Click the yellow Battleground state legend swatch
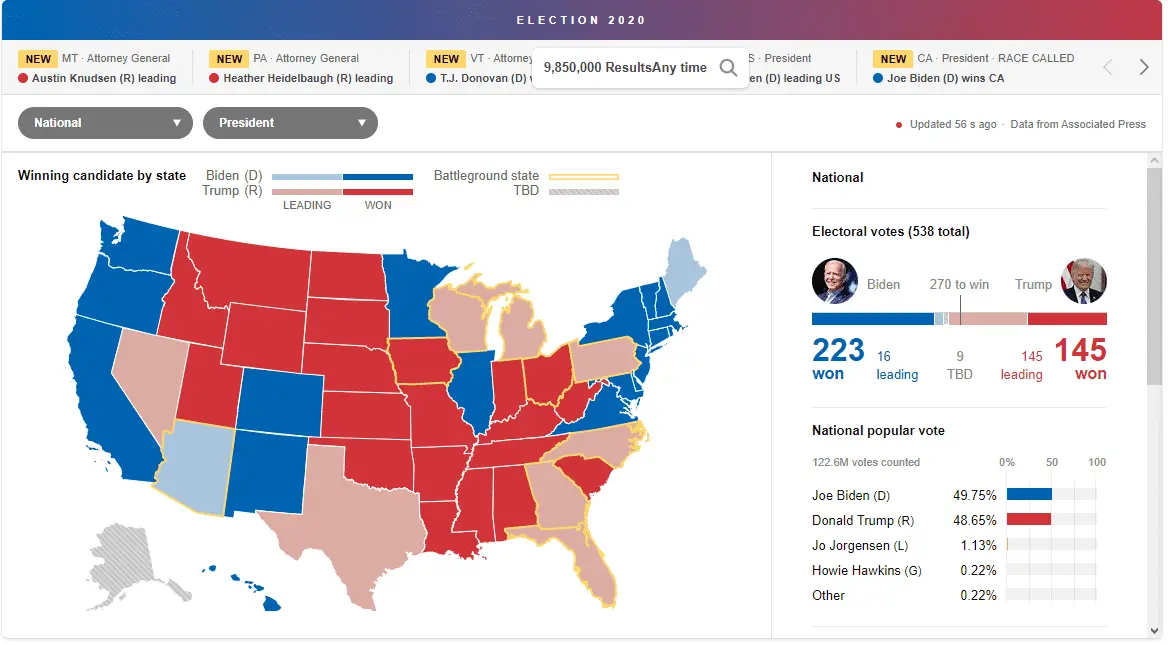Image resolution: width=1168 pixels, height=645 pixels. tap(583, 177)
